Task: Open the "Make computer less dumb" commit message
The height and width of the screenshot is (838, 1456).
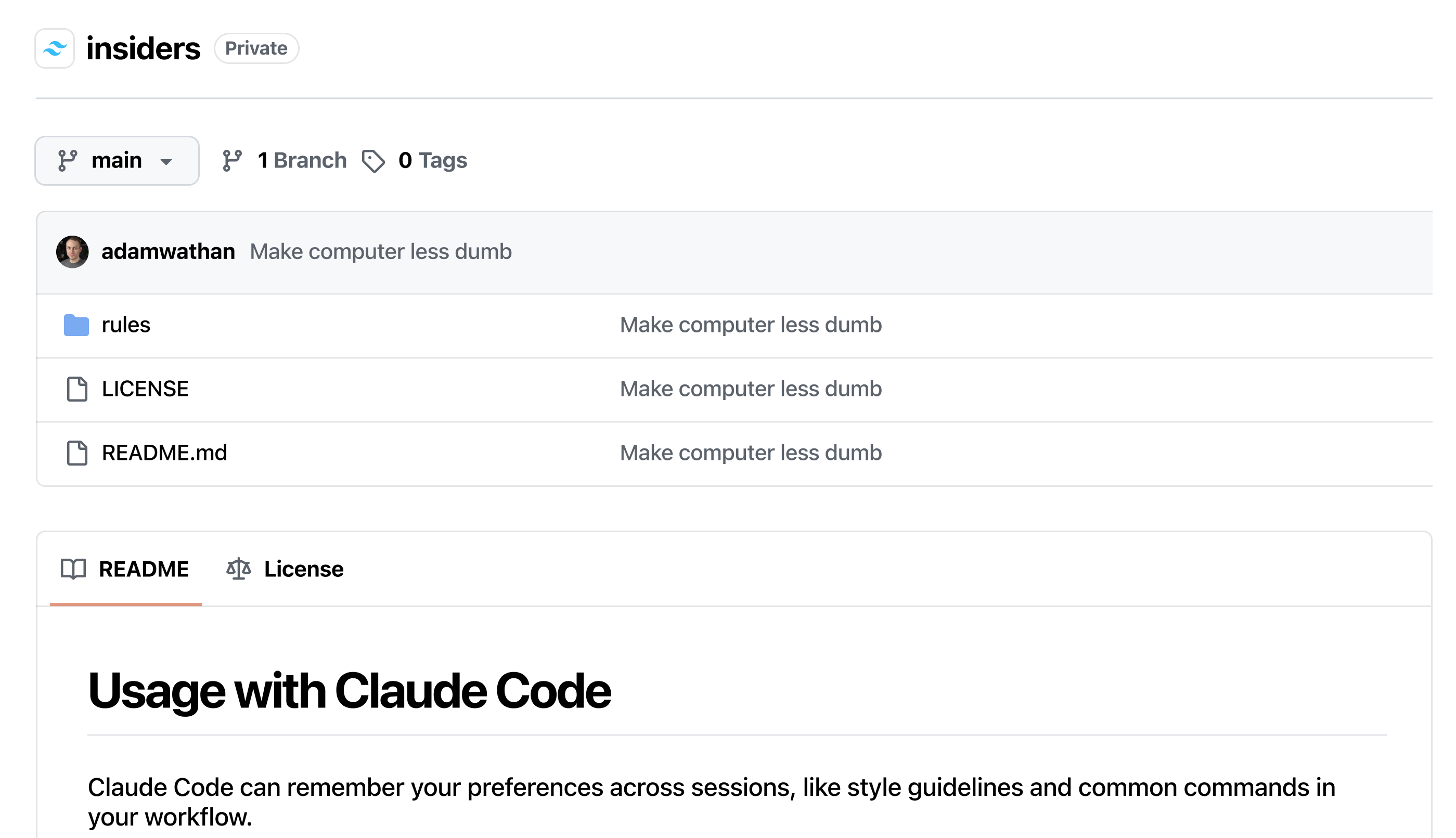Action: click(380, 251)
